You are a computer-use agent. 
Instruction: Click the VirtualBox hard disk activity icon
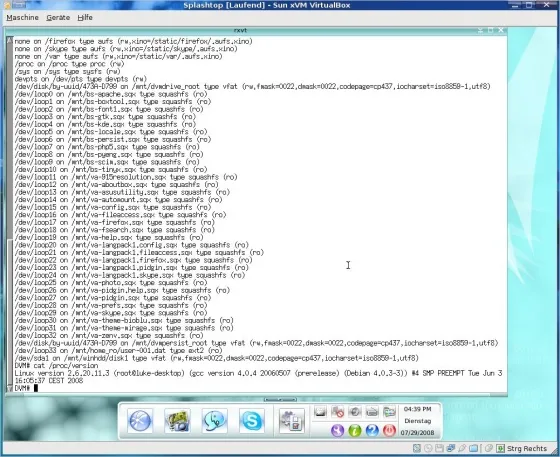(416, 448)
